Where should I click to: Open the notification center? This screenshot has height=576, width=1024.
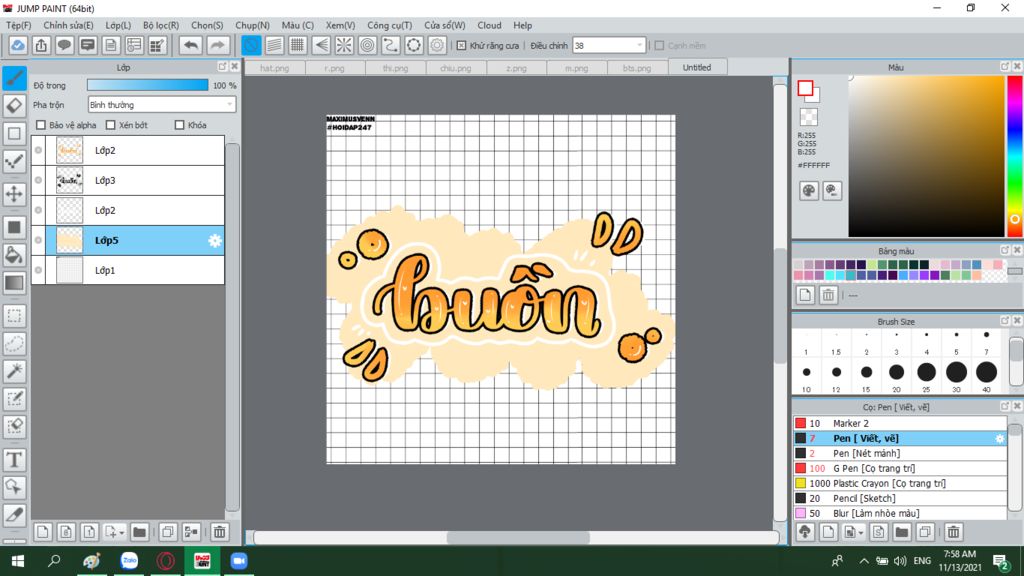click(x=1000, y=561)
